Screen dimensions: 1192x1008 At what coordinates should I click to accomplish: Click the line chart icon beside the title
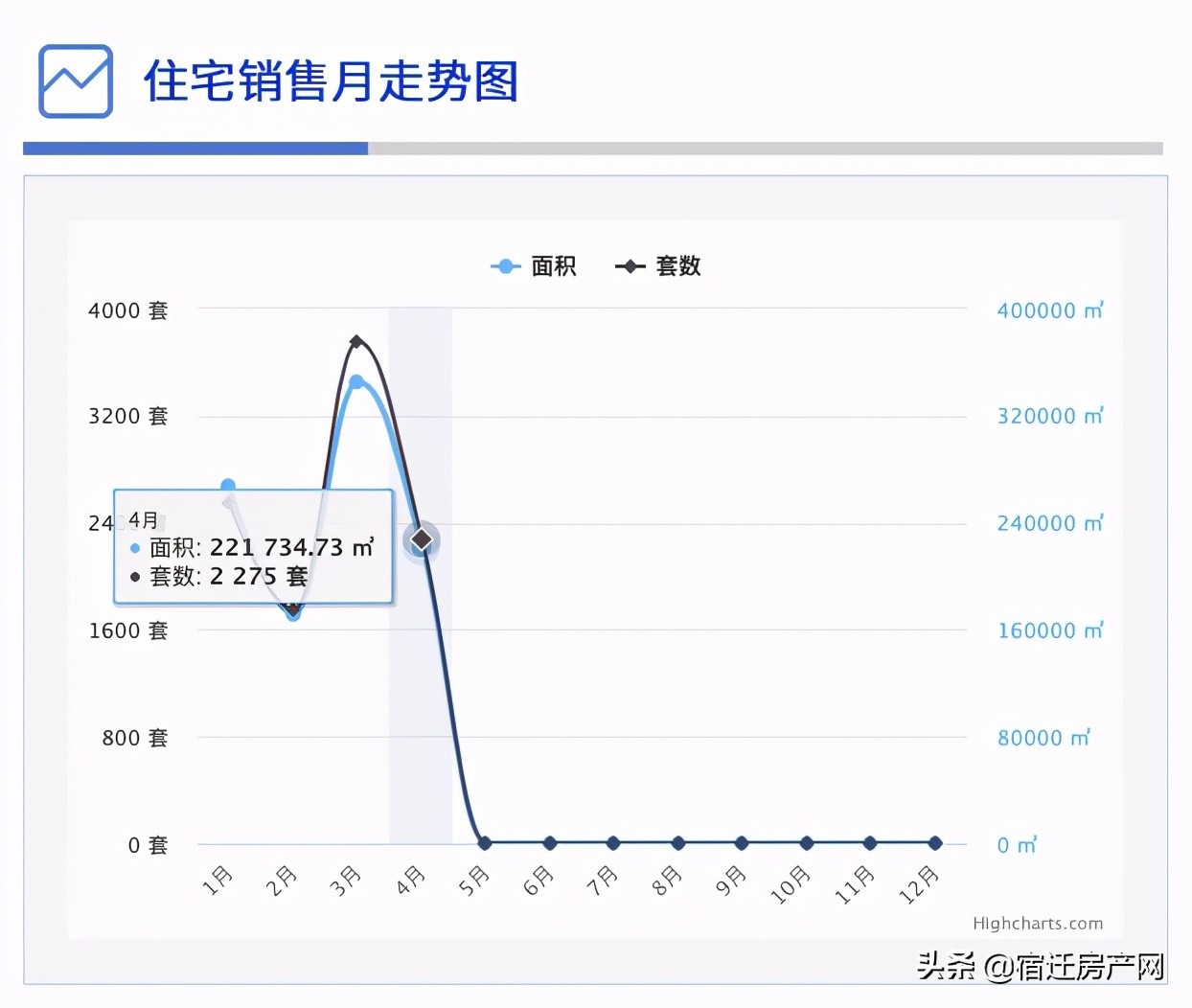75,82
